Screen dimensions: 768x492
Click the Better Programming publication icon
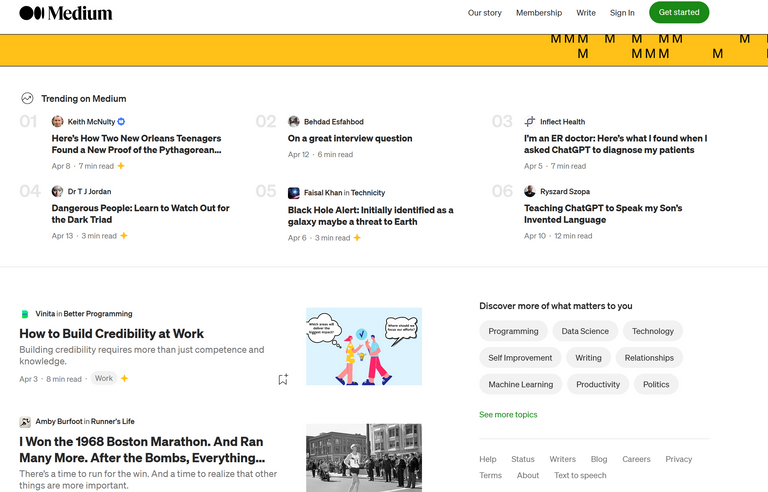[x=24, y=314]
